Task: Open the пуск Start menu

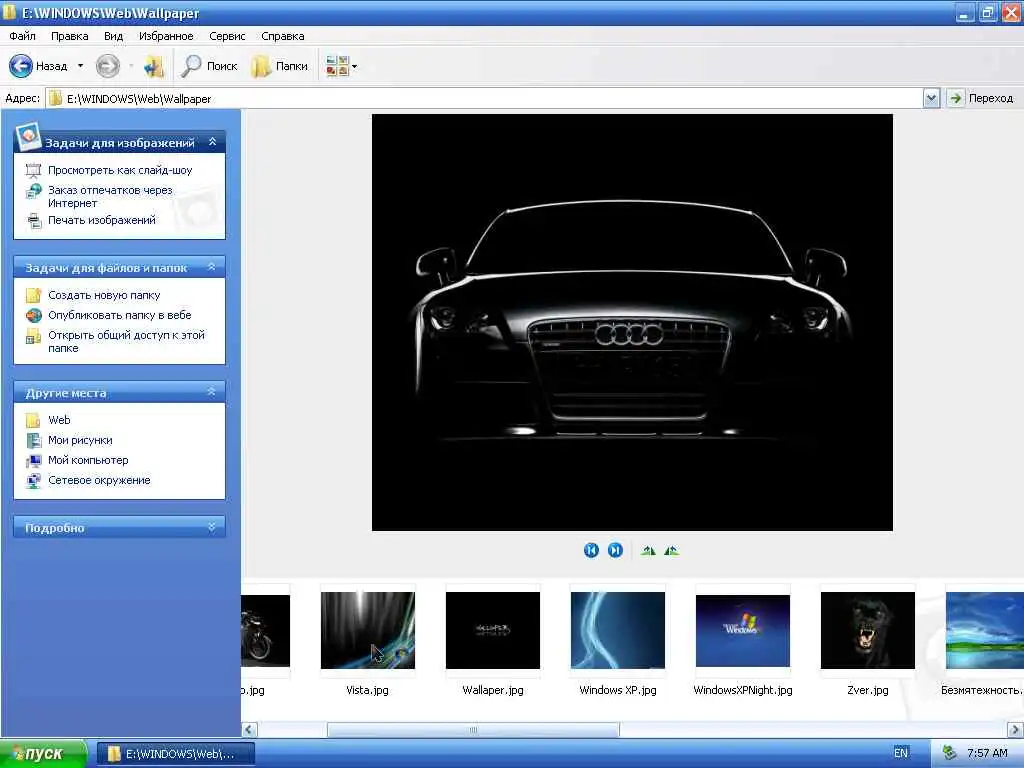Action: [43, 754]
